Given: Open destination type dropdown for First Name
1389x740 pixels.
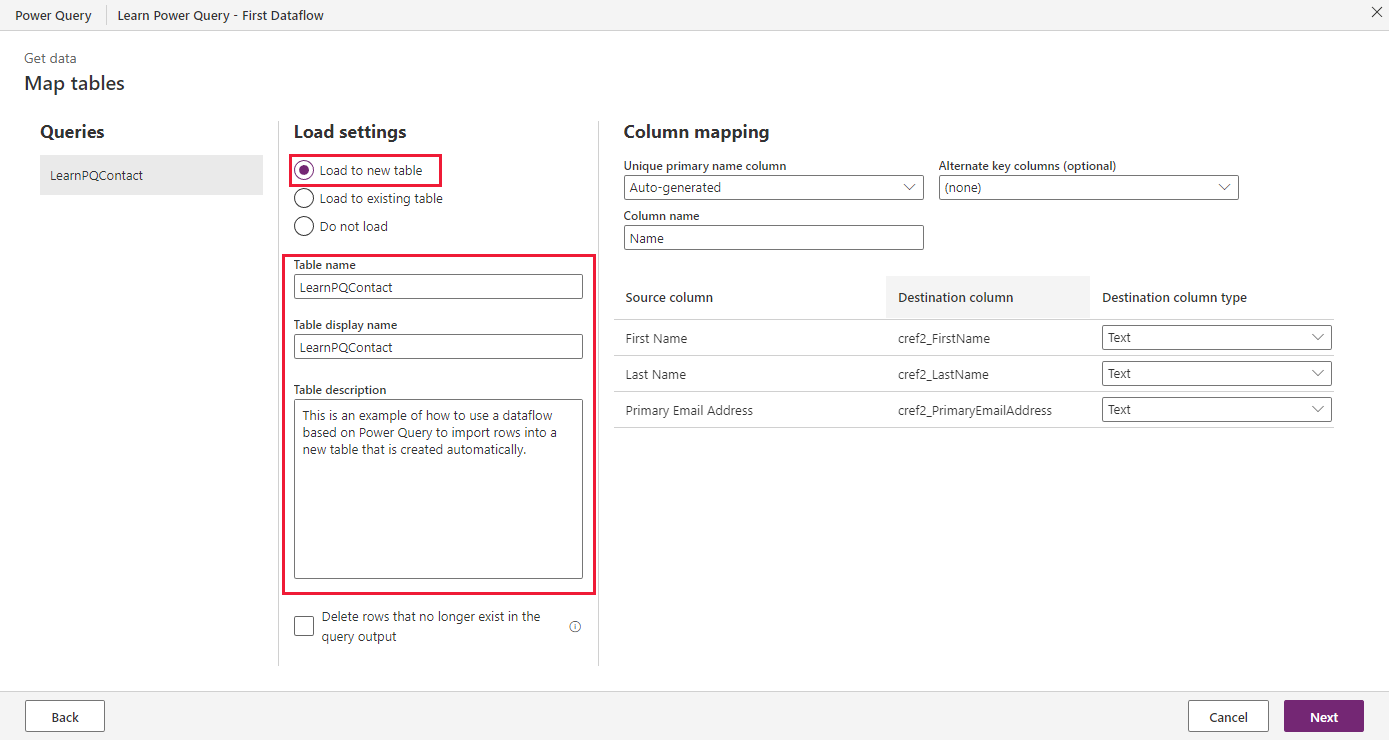Looking at the screenshot, I should [x=1217, y=338].
